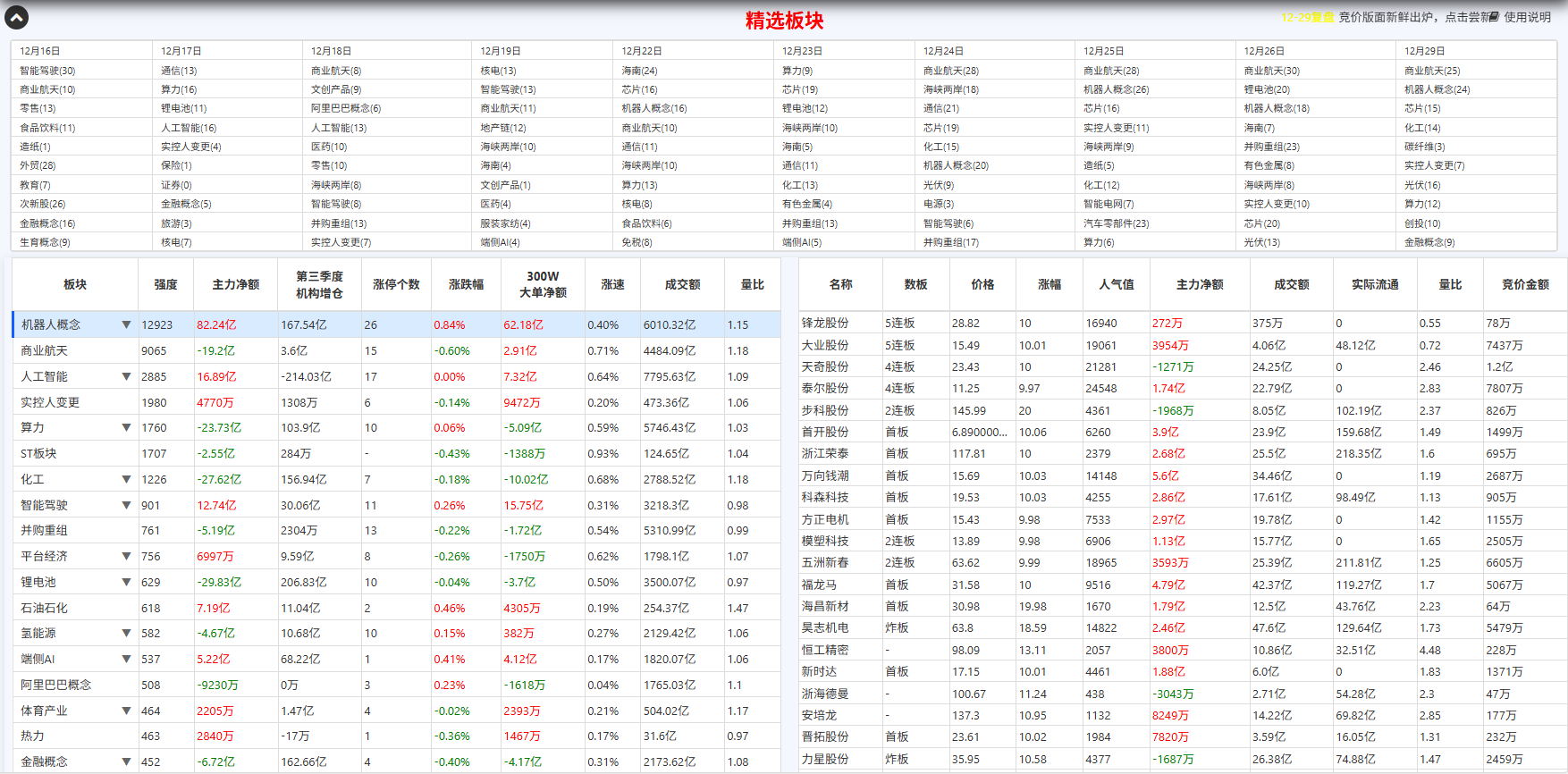Expand the 氢能源 row dropdown arrow
The width and height of the screenshot is (1568, 774).
126,634
